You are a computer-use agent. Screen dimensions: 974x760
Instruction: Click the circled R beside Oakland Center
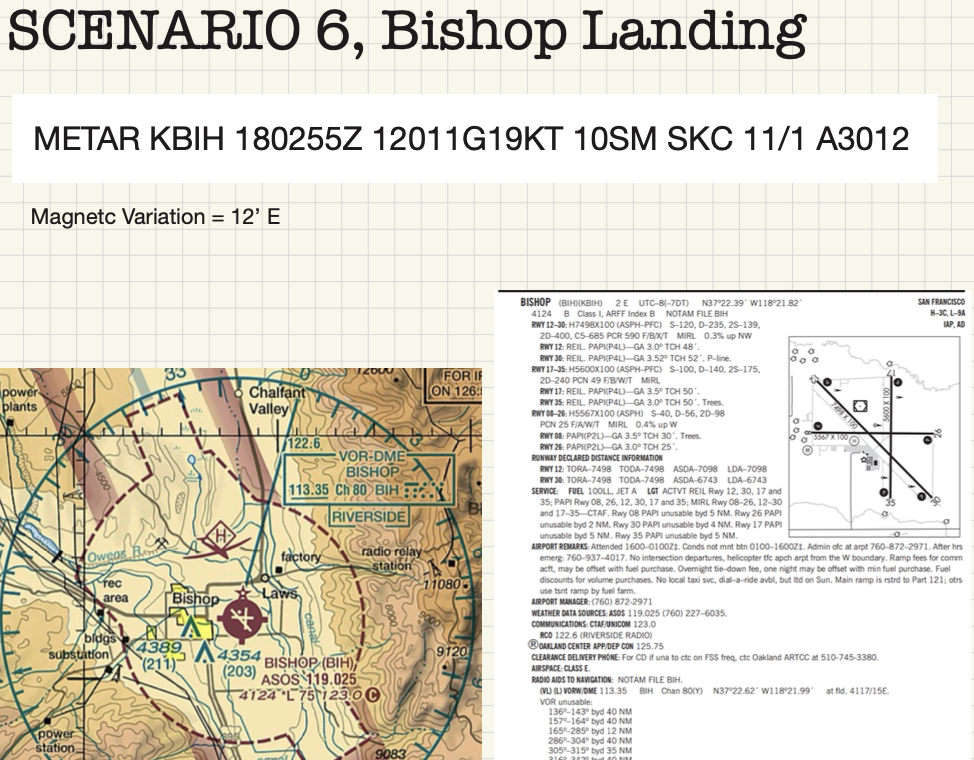pyautogui.click(x=534, y=646)
